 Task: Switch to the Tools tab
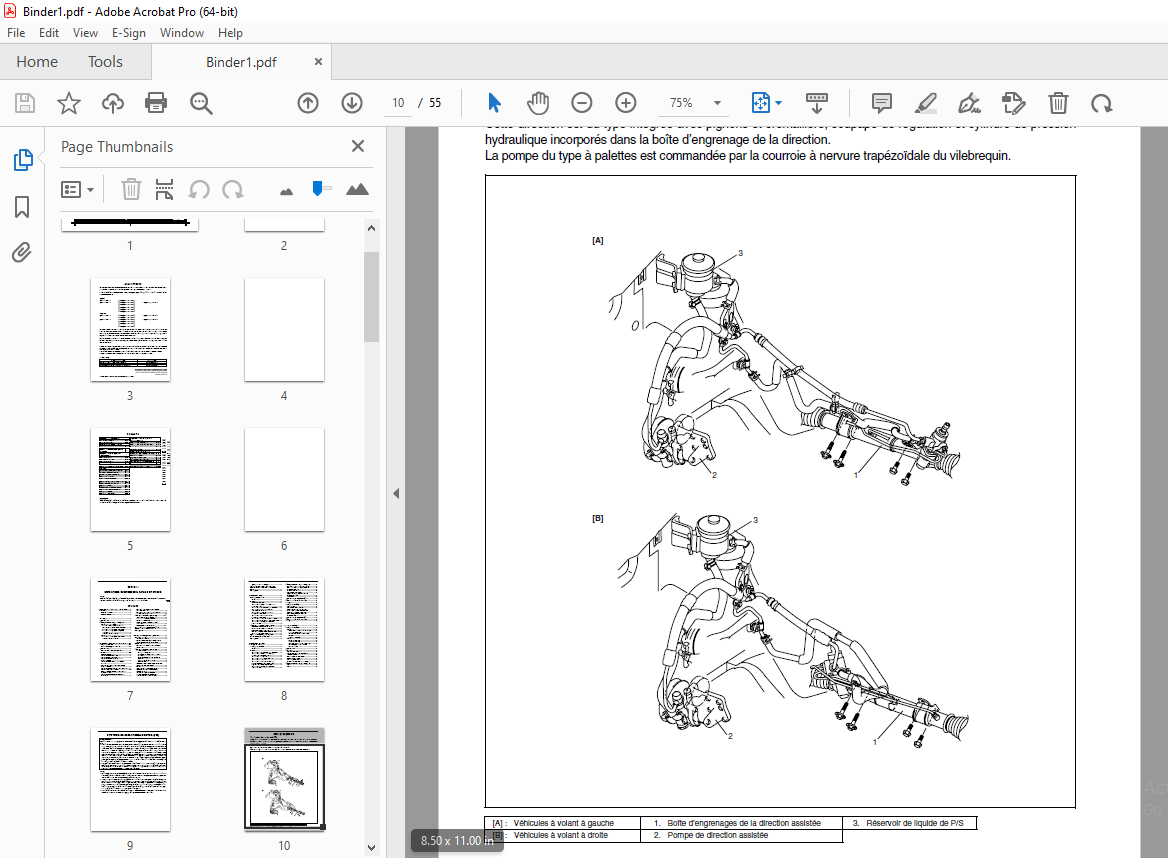[x=105, y=62]
